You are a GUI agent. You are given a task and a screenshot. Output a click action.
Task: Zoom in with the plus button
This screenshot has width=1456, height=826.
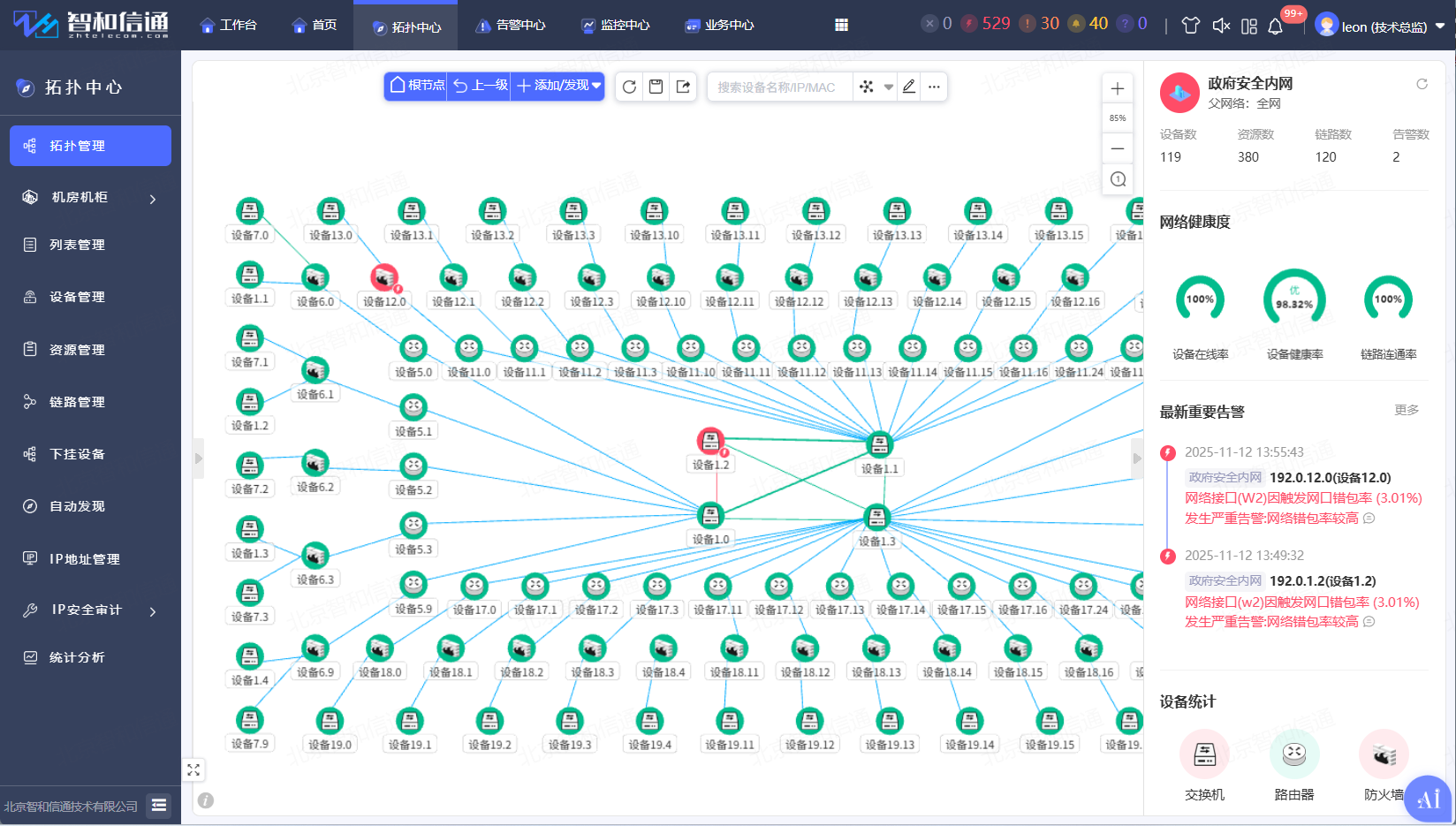[x=1118, y=88]
